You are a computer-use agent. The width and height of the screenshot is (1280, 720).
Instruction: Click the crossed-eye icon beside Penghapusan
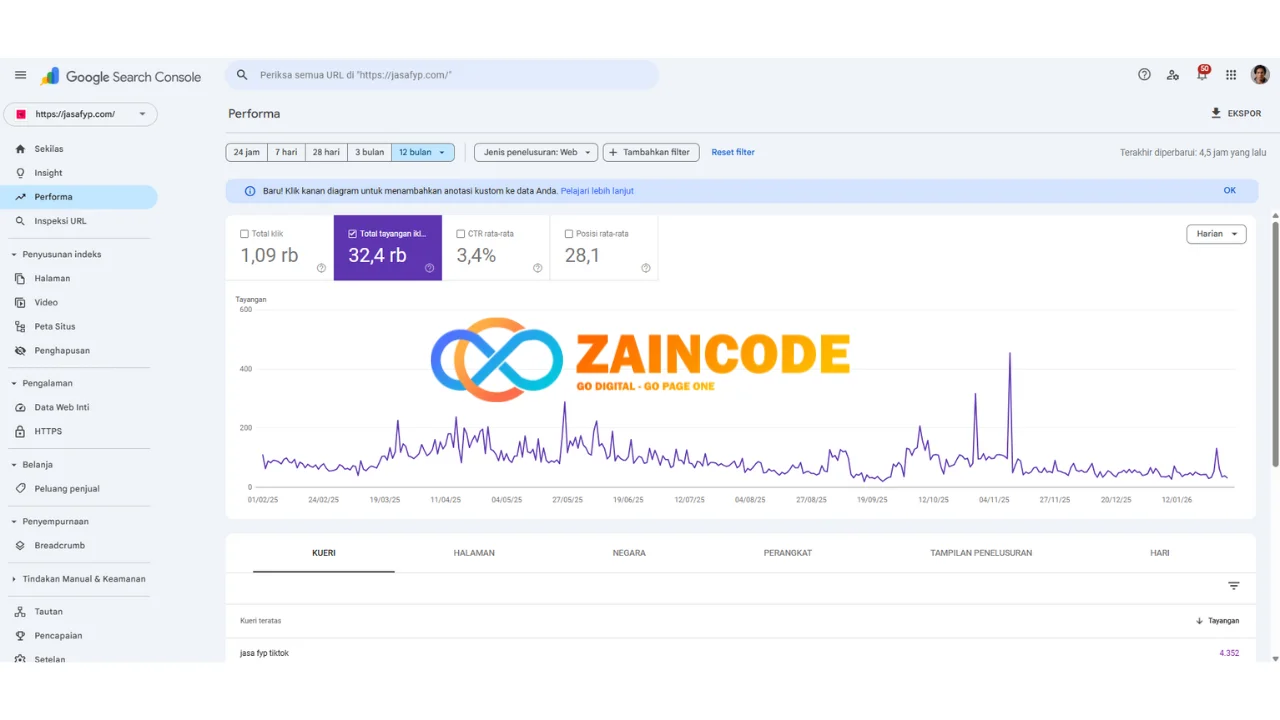point(20,351)
